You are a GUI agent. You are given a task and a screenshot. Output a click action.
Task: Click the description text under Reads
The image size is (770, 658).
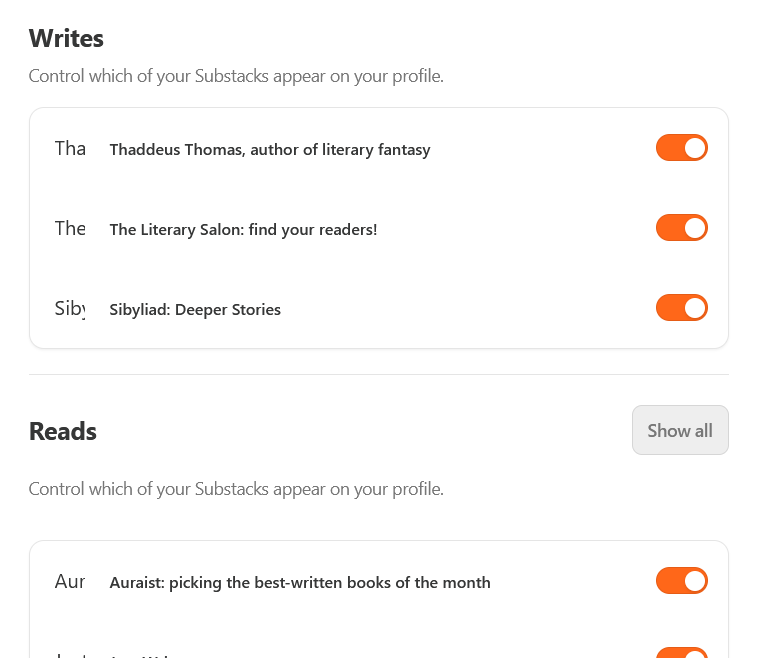click(236, 490)
